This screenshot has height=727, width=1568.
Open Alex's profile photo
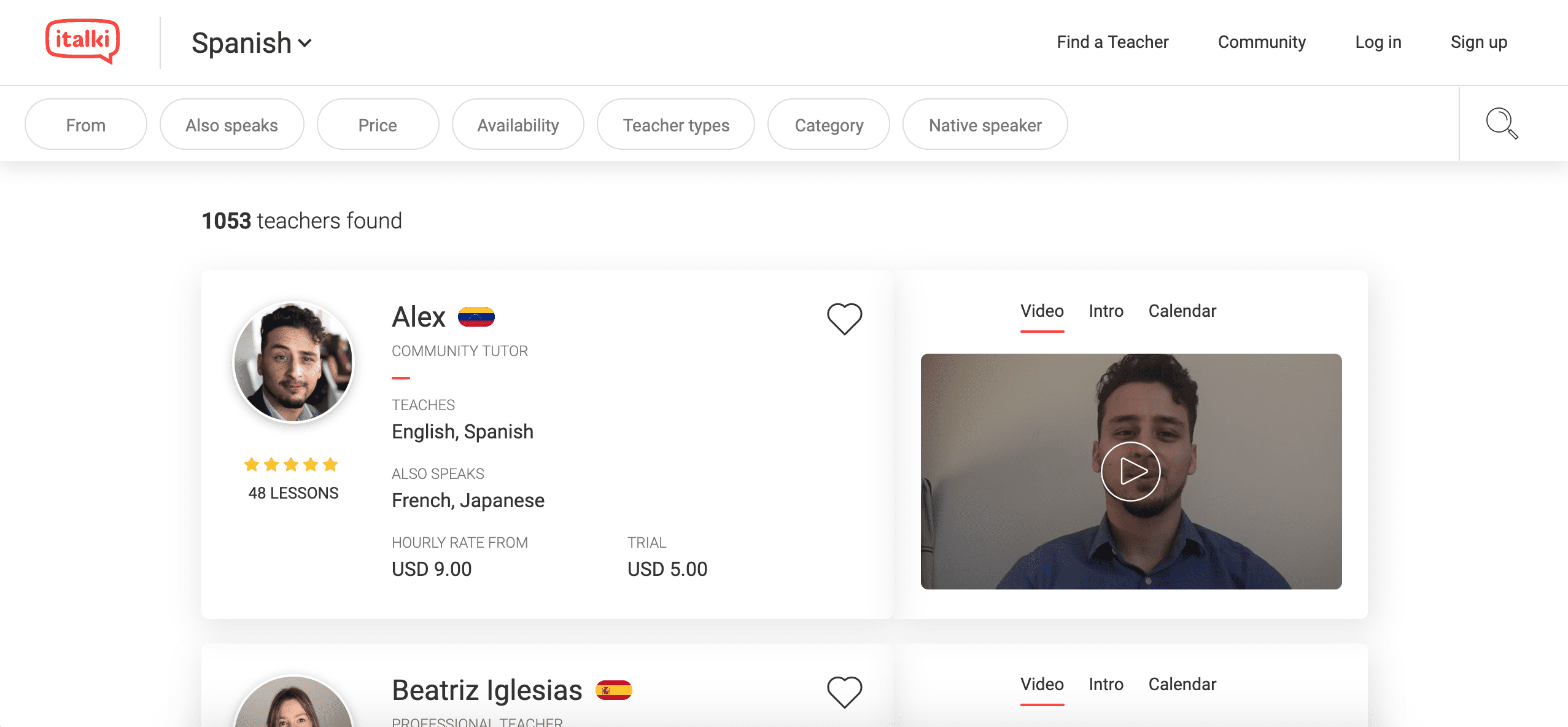click(293, 362)
